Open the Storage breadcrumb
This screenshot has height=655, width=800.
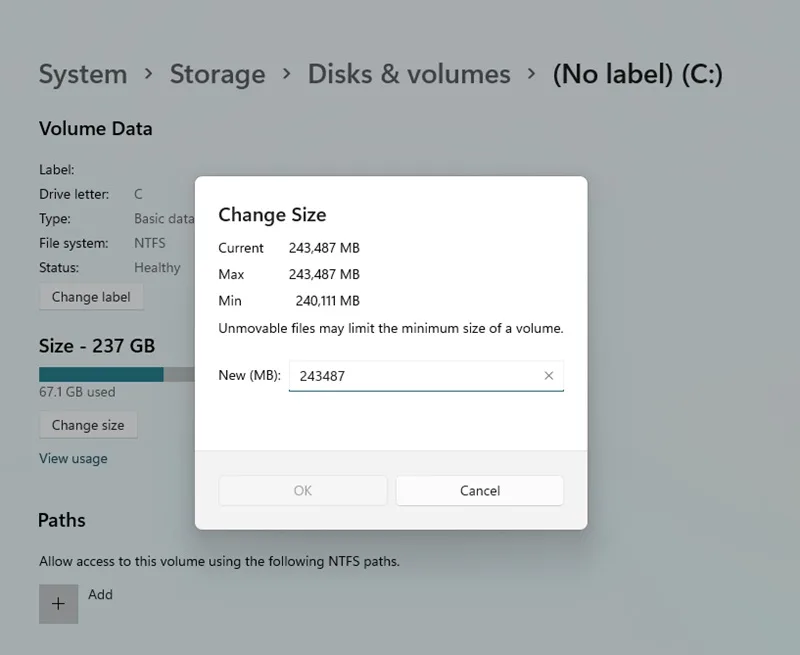pyautogui.click(x=217, y=74)
